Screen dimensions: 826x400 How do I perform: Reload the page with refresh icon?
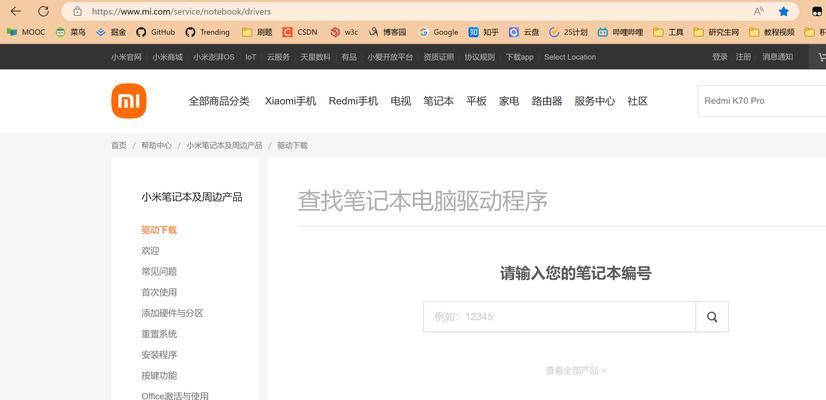pyautogui.click(x=44, y=11)
